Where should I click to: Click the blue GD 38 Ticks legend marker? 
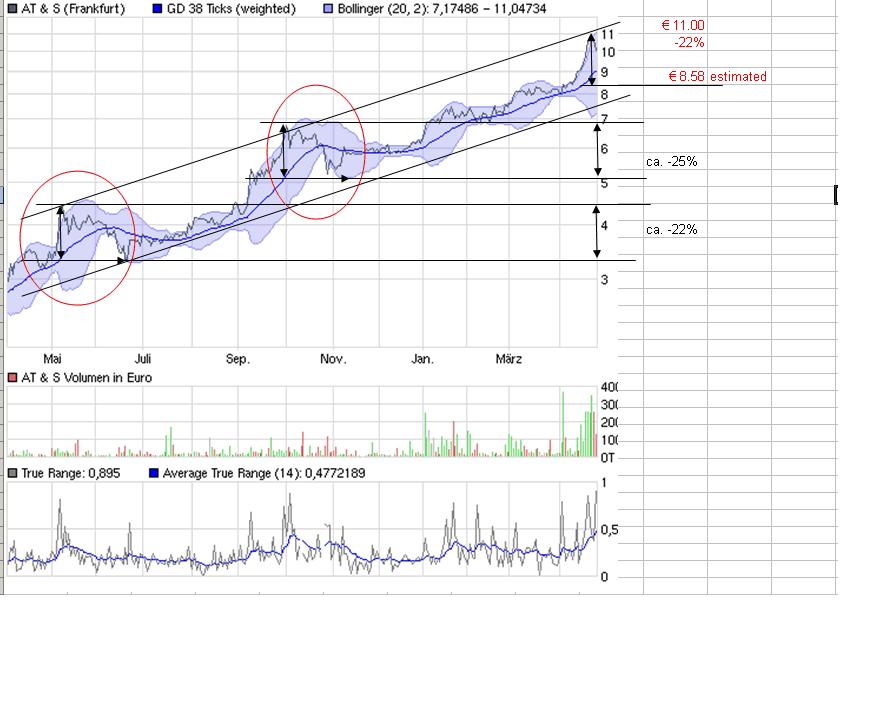(x=158, y=9)
